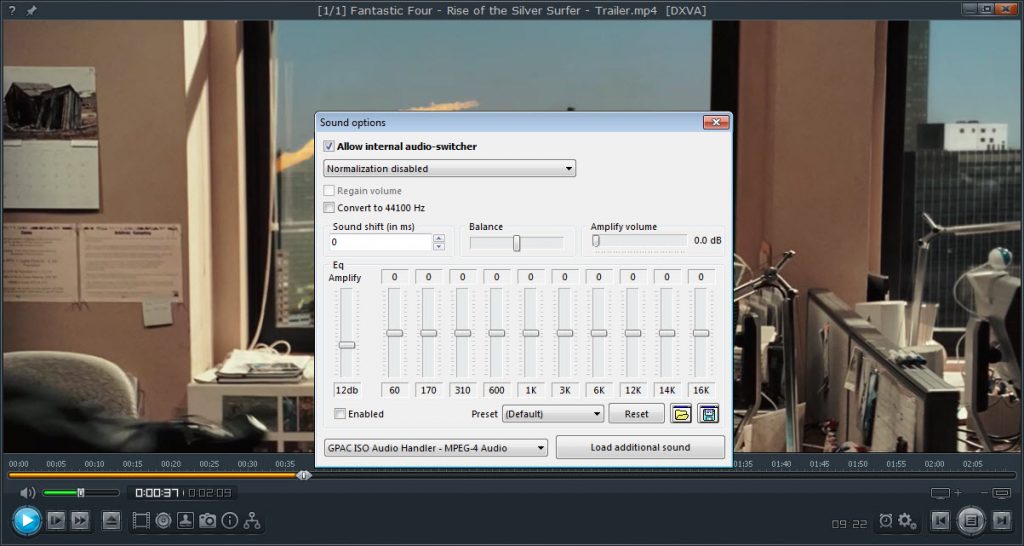Mute audio with the speaker icon

coord(27,492)
